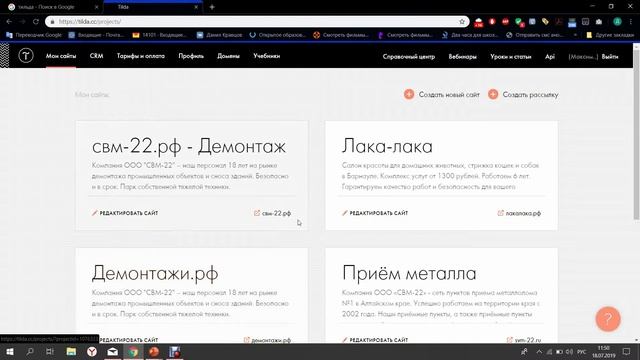
Task: Open external link лакалака.рф
Action: pyautogui.click(x=519, y=213)
